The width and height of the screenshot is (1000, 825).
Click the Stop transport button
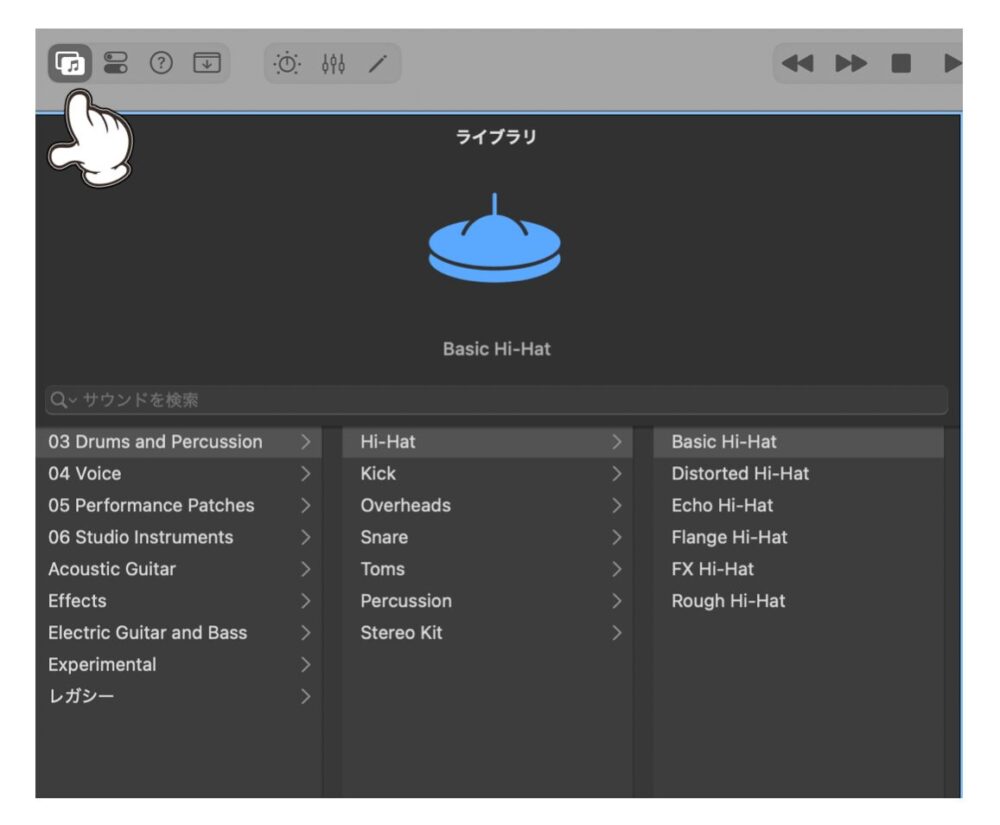[901, 64]
